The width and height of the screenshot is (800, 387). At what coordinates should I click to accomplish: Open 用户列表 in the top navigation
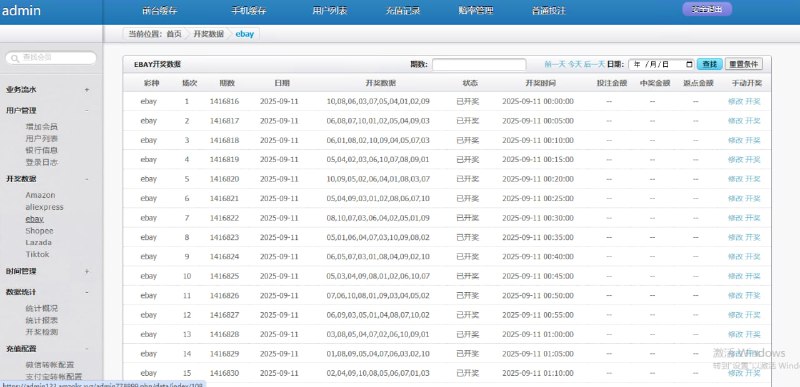(x=330, y=11)
